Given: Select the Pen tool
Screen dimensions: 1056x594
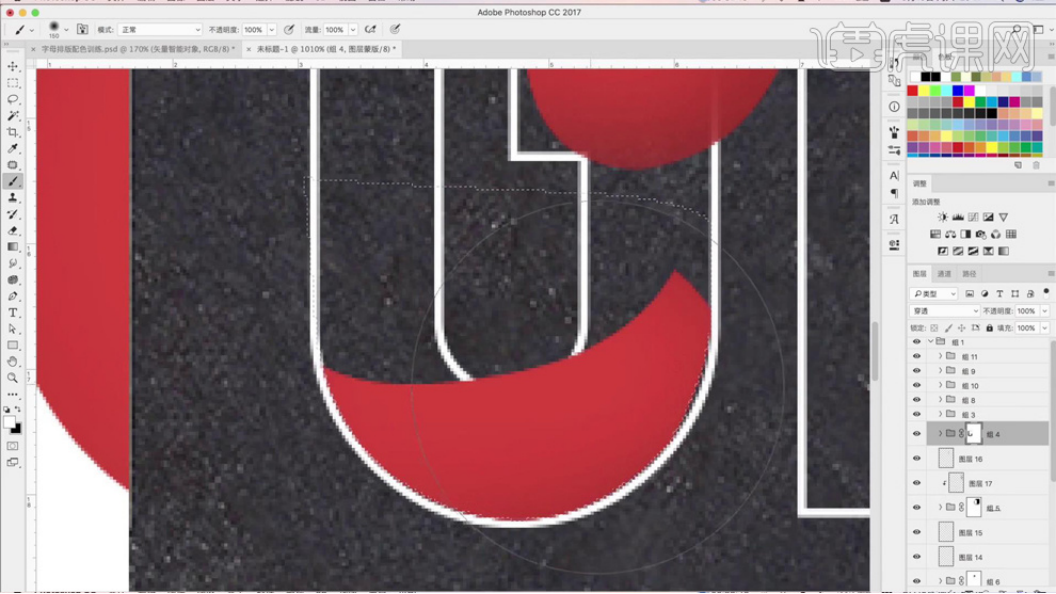Looking at the screenshot, I should point(13,296).
